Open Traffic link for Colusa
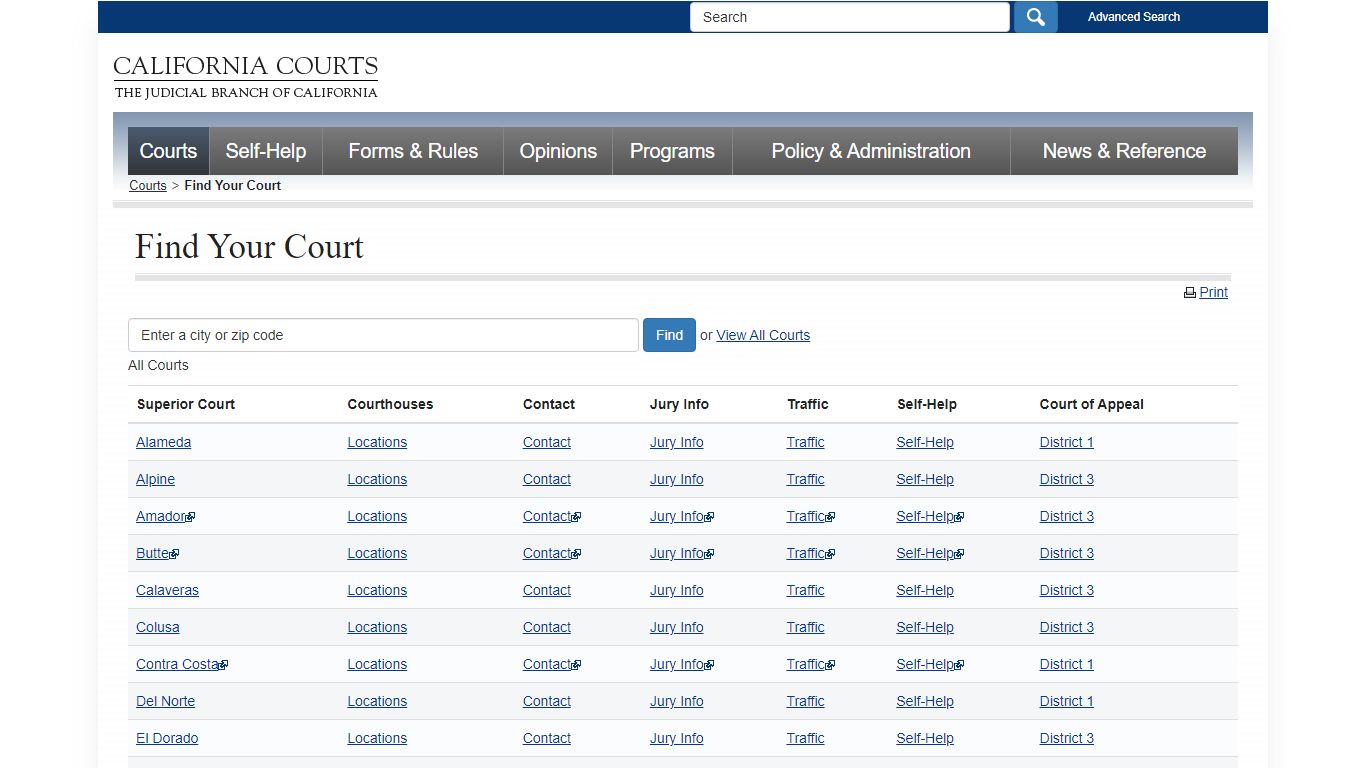The width and height of the screenshot is (1366, 768). [806, 627]
